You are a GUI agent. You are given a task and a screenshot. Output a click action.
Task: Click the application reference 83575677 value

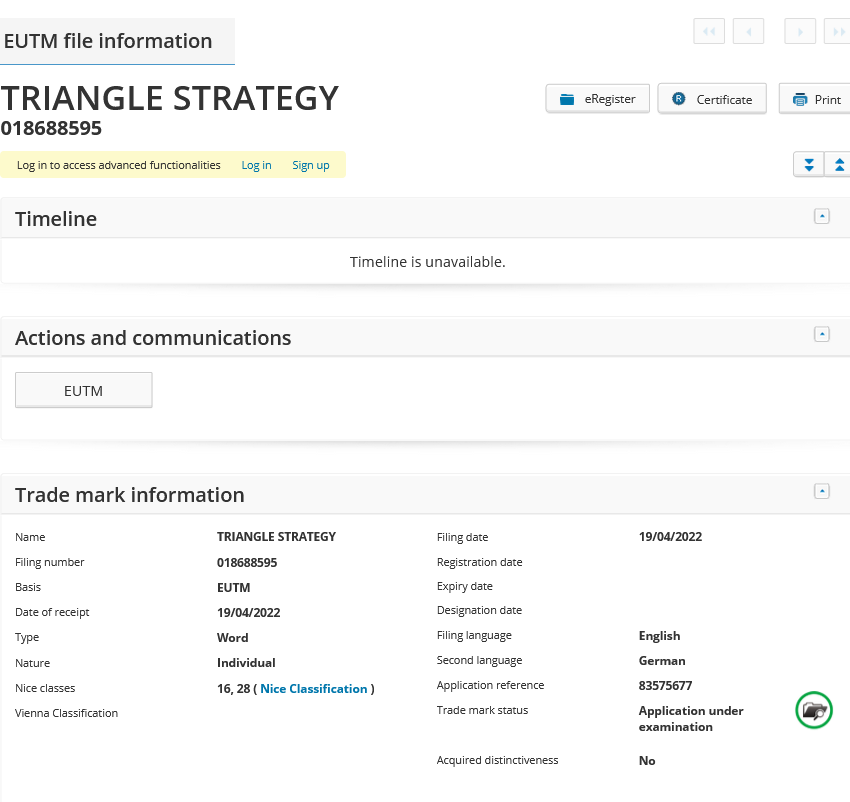[x=665, y=686]
